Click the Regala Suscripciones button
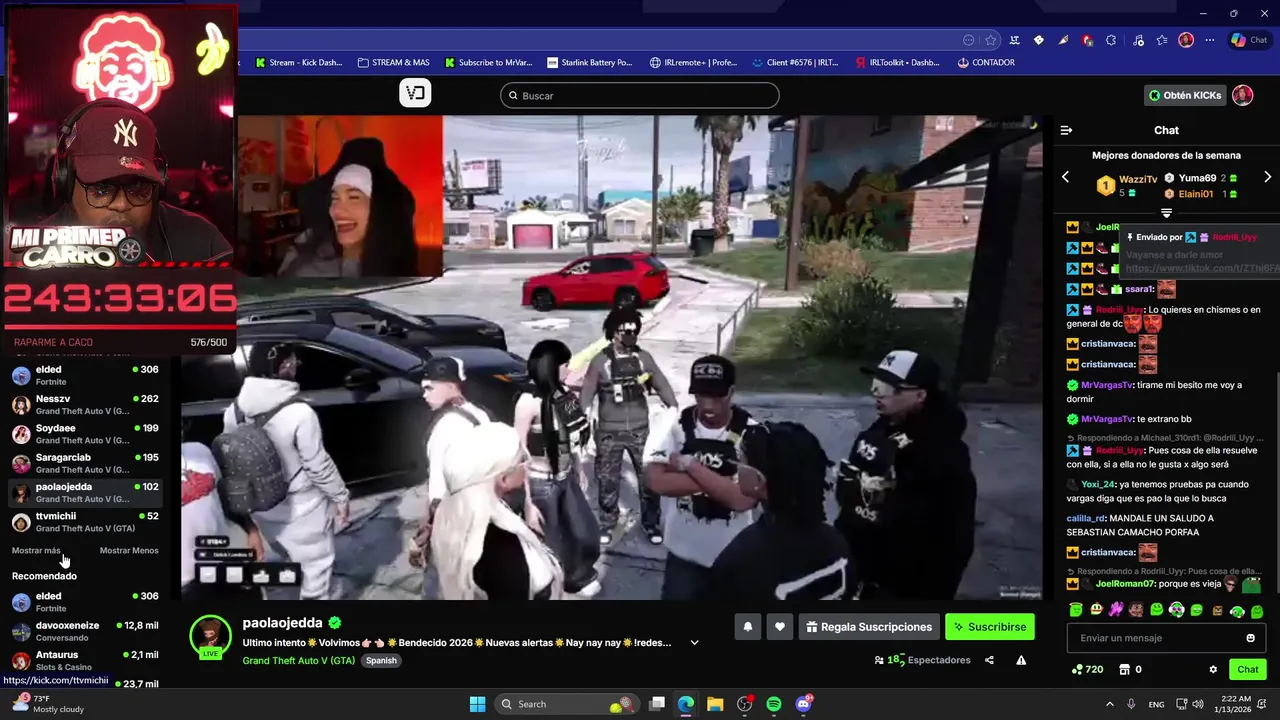Image resolution: width=1280 pixels, height=720 pixels. click(870, 627)
